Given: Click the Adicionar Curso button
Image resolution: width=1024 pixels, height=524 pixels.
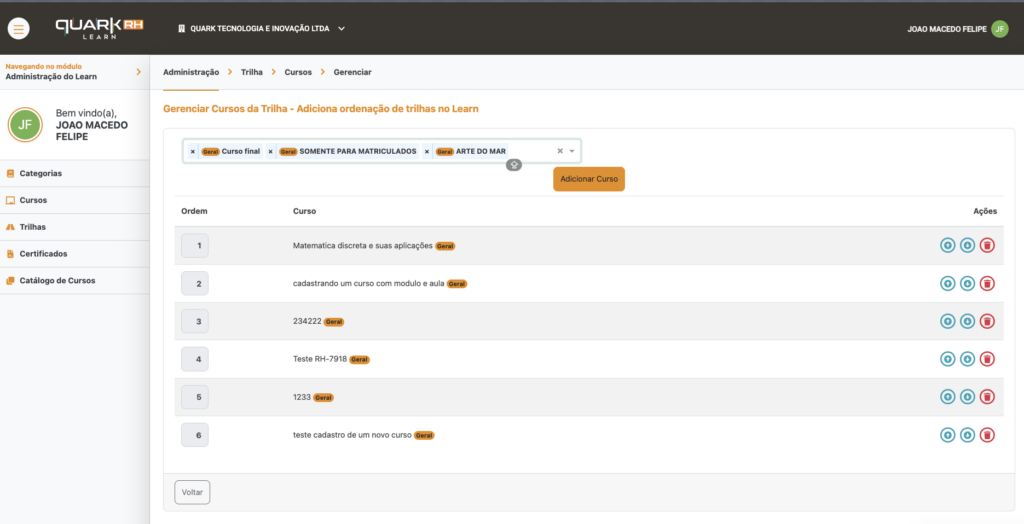Looking at the screenshot, I should (589, 179).
